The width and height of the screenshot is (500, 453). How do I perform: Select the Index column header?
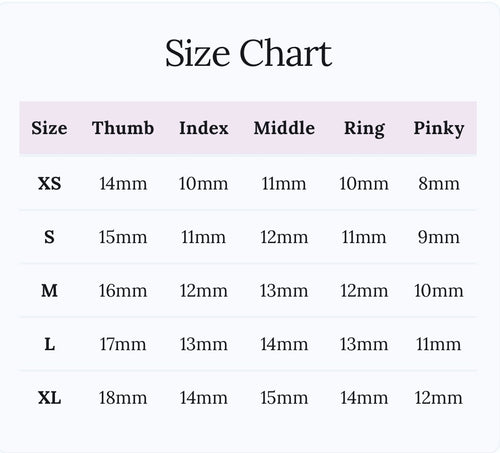pos(204,128)
